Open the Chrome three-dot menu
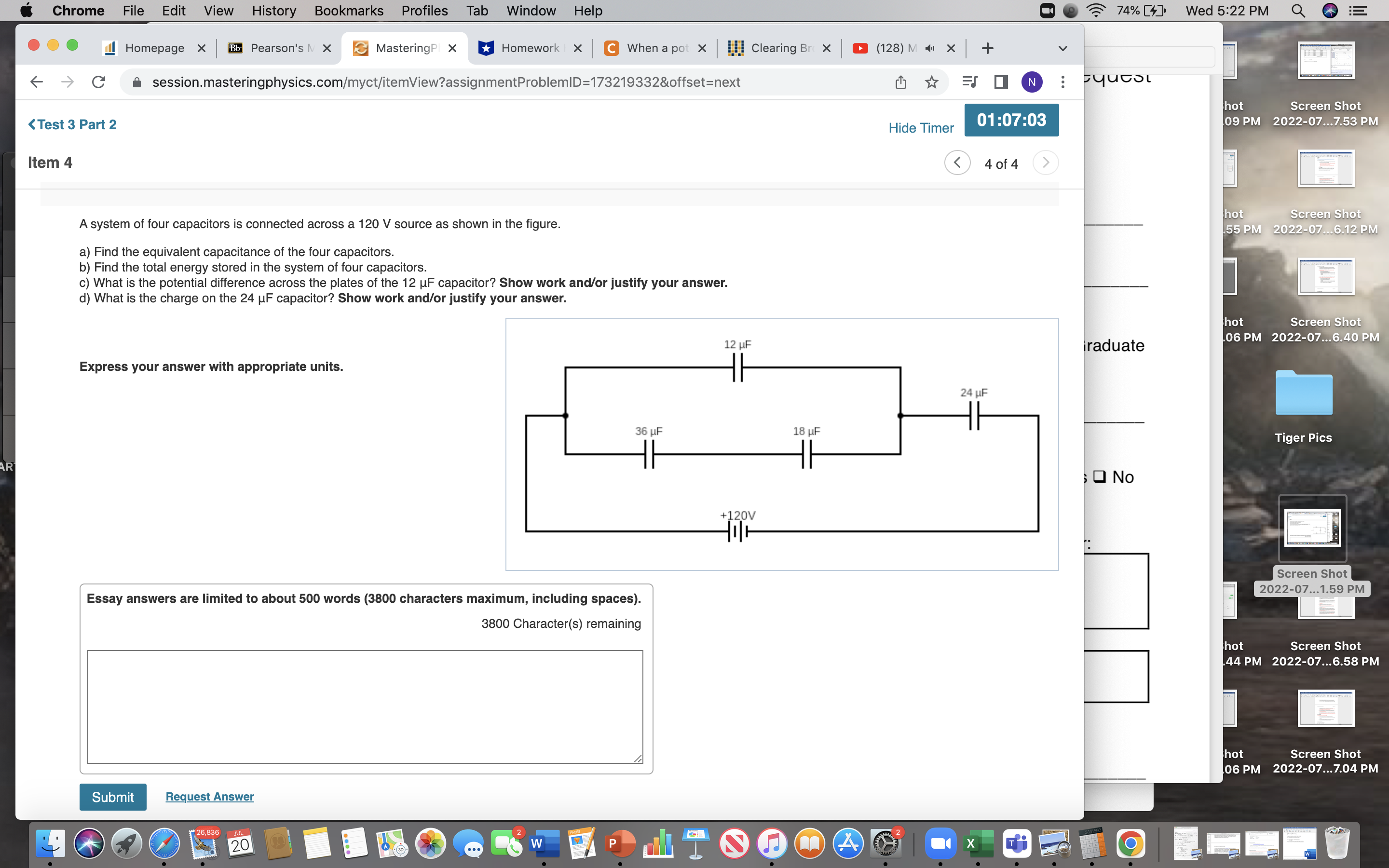 tap(1062, 82)
